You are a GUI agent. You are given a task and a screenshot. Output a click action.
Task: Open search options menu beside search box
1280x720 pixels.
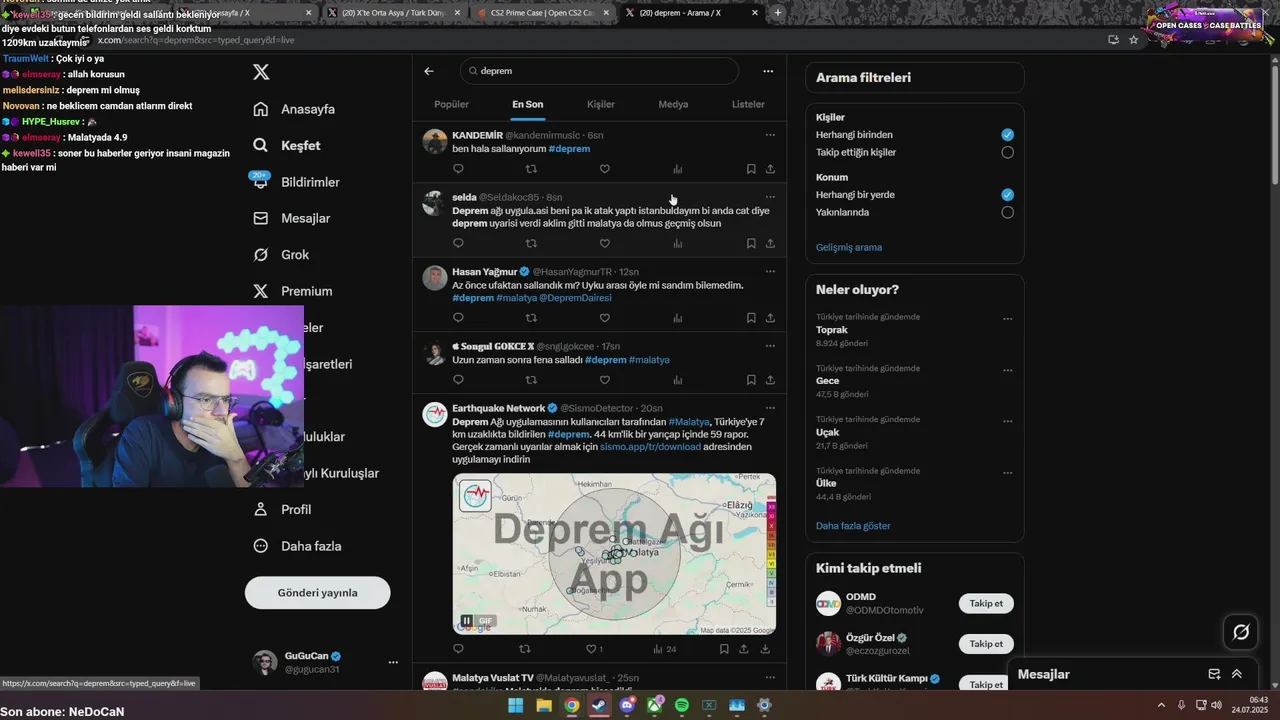coord(768,71)
